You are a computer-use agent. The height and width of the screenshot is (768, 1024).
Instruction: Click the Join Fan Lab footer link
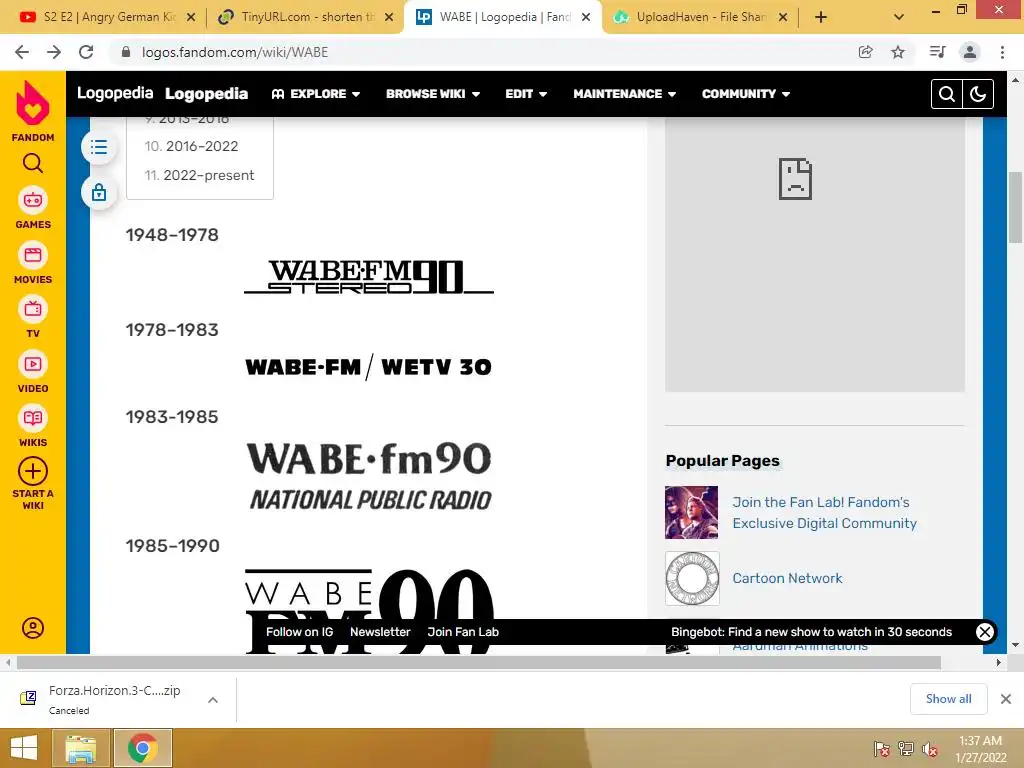pyautogui.click(x=463, y=632)
